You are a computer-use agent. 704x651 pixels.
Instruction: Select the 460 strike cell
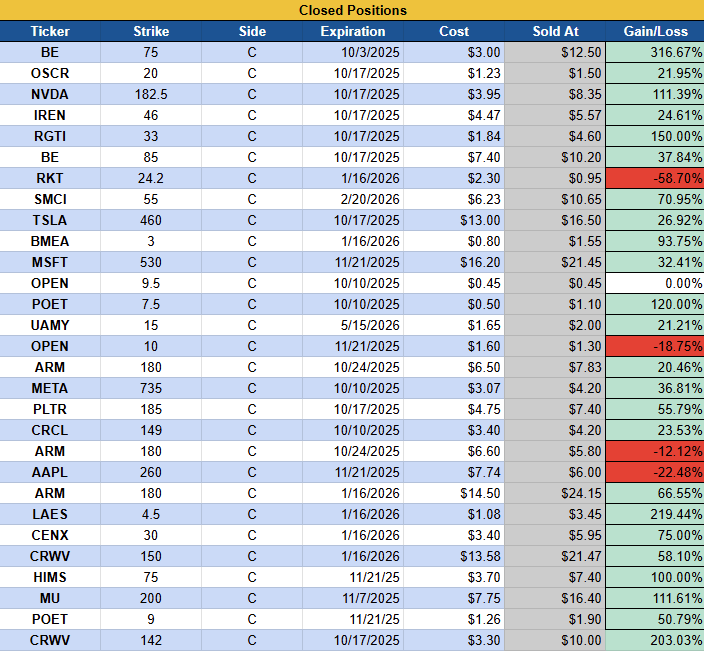[151, 220]
